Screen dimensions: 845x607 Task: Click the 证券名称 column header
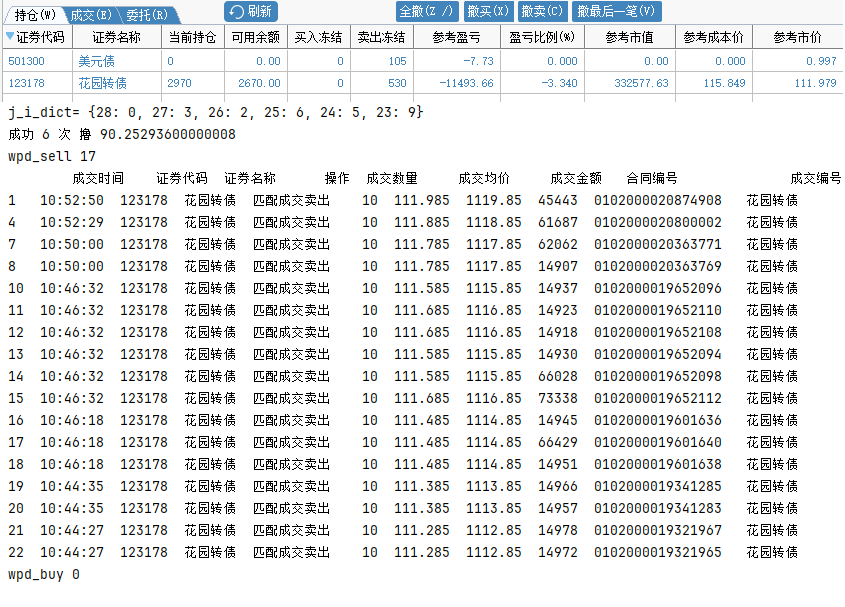pos(116,37)
